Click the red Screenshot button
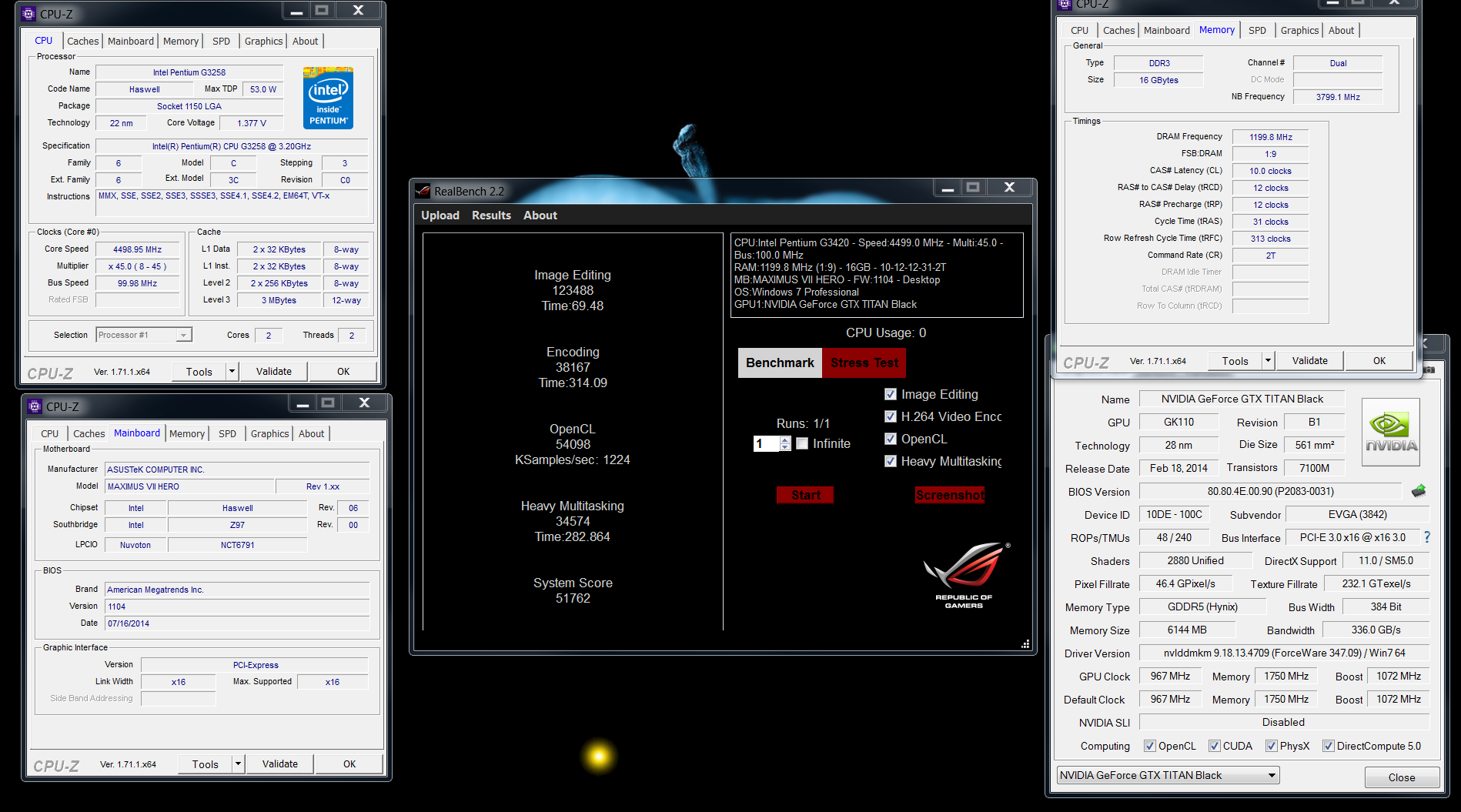This screenshot has height=812, width=1461. [x=950, y=495]
